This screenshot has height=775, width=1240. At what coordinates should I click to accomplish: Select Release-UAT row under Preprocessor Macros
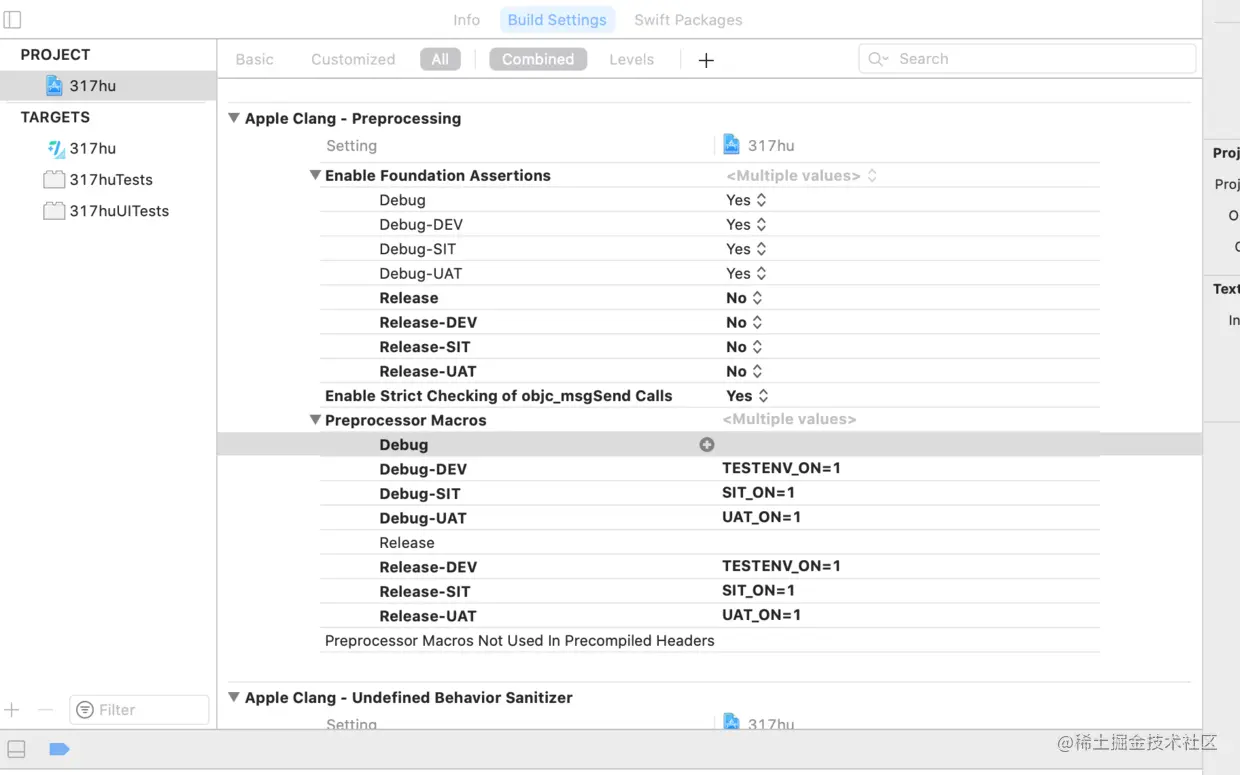[x=710, y=616]
